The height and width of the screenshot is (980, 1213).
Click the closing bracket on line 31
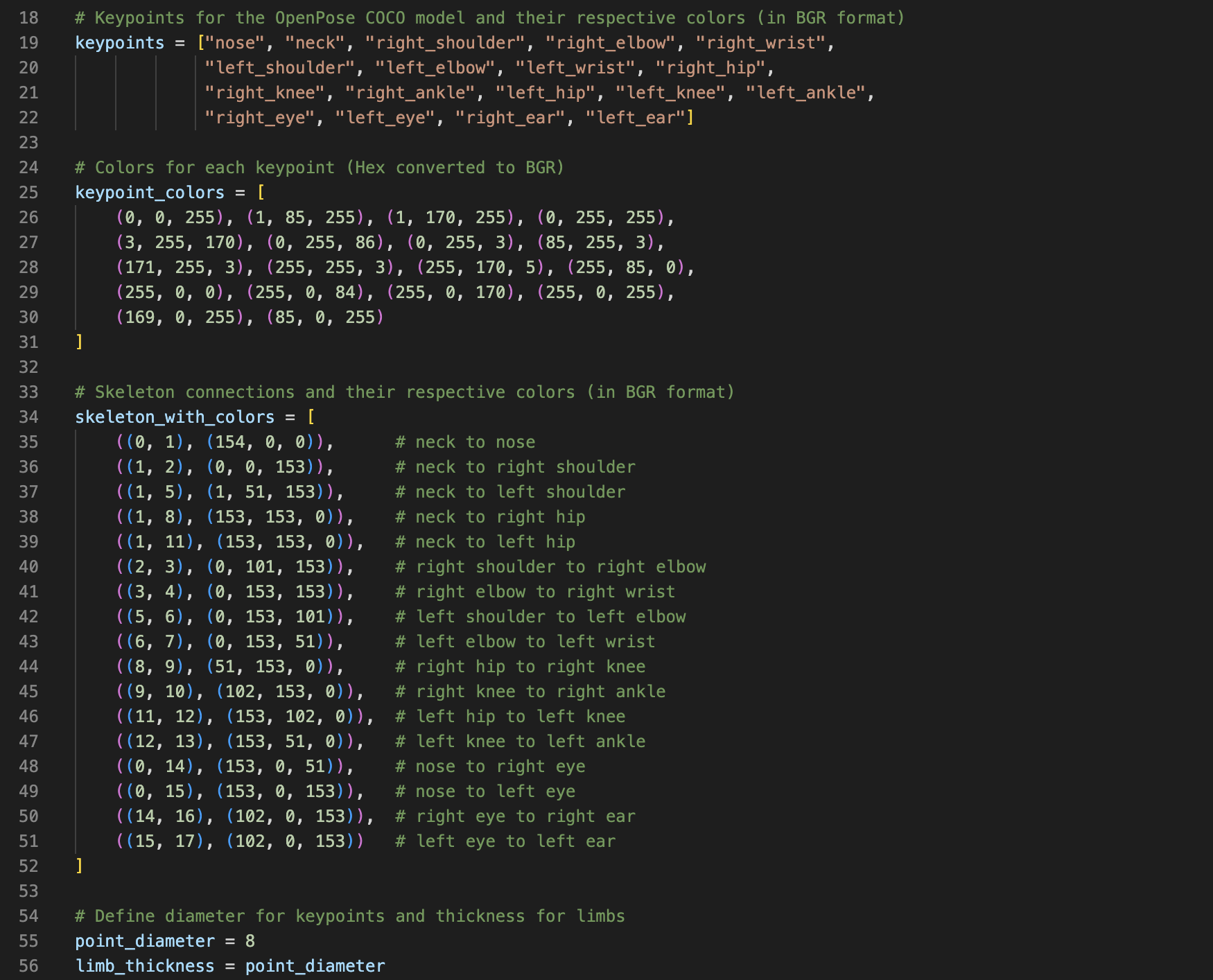point(79,342)
